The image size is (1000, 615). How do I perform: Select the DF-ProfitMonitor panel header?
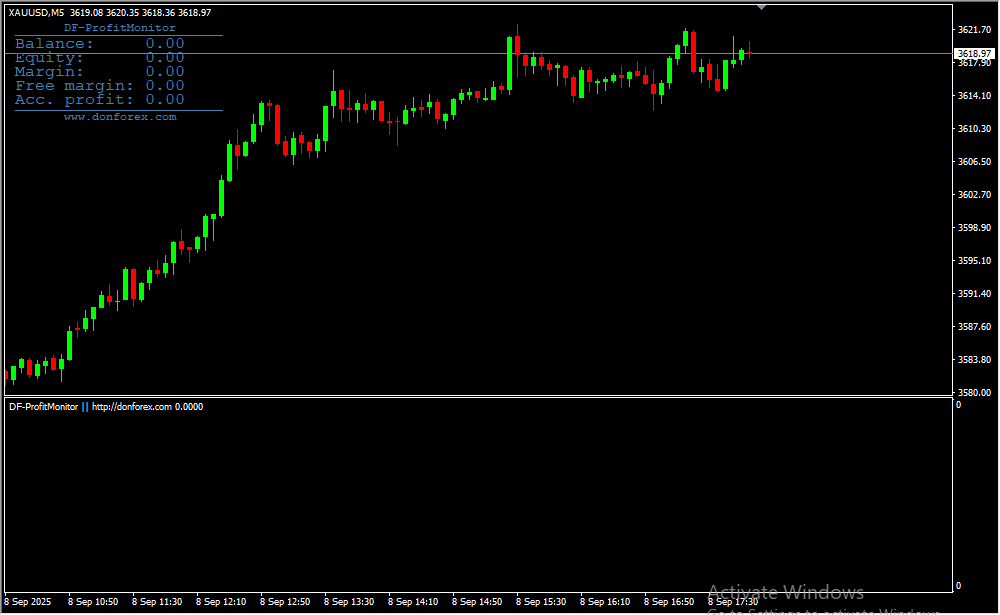[119, 28]
